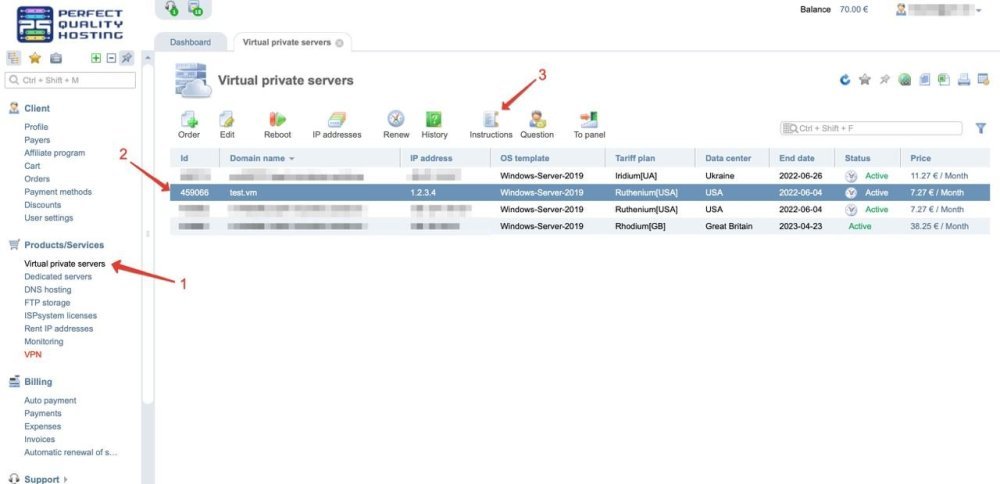Click the headset support notifications icon
Viewport: 1000px width, 484px height.
[x=171, y=8]
